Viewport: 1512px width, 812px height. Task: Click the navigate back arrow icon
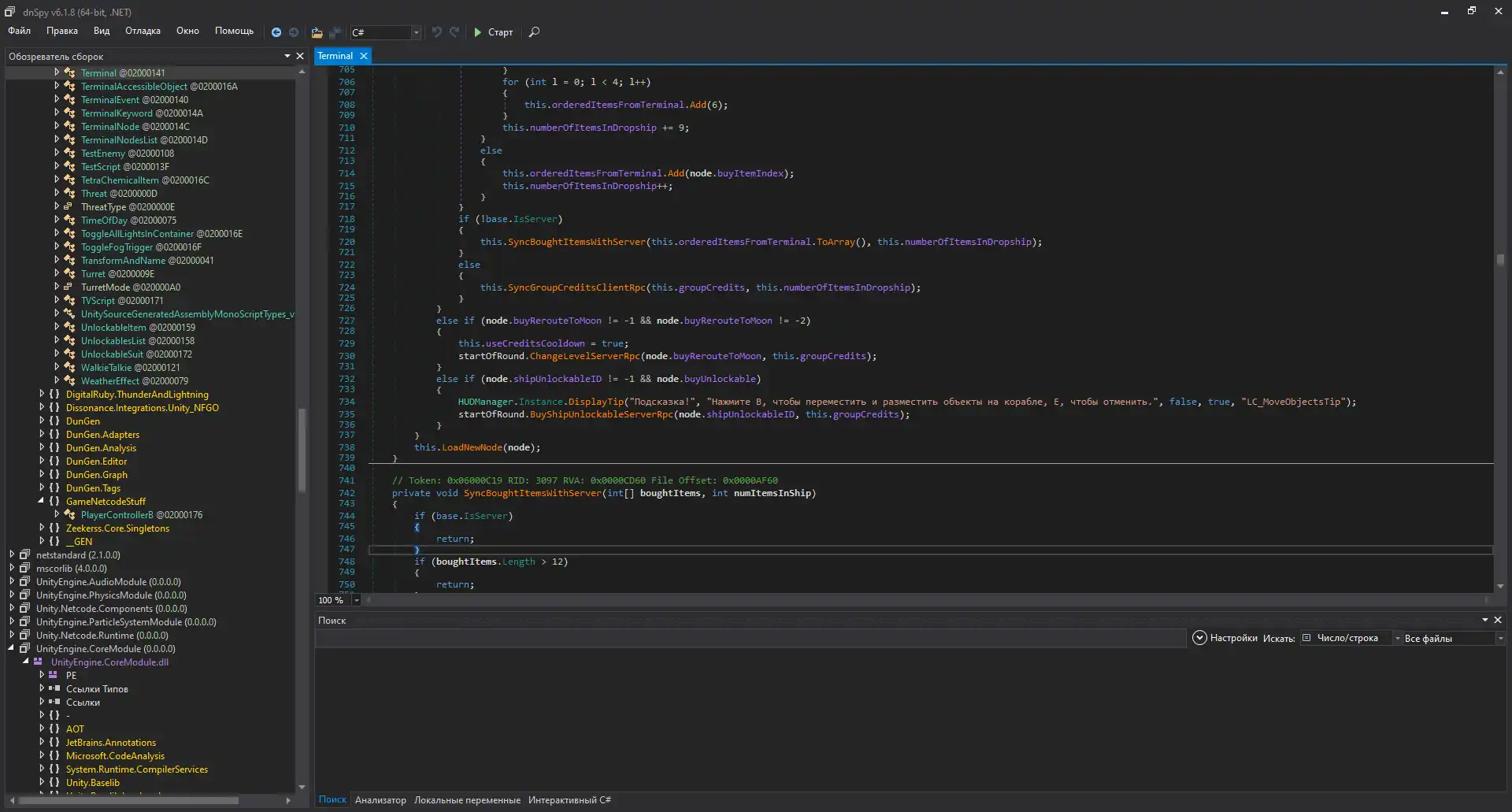[x=276, y=32]
